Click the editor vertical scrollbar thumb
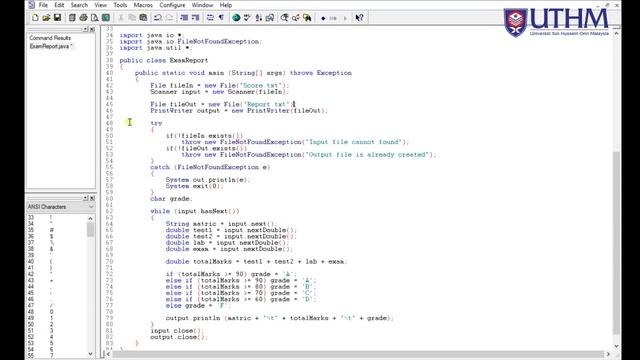This screenshot has height=360, width=640. click(x=616, y=242)
